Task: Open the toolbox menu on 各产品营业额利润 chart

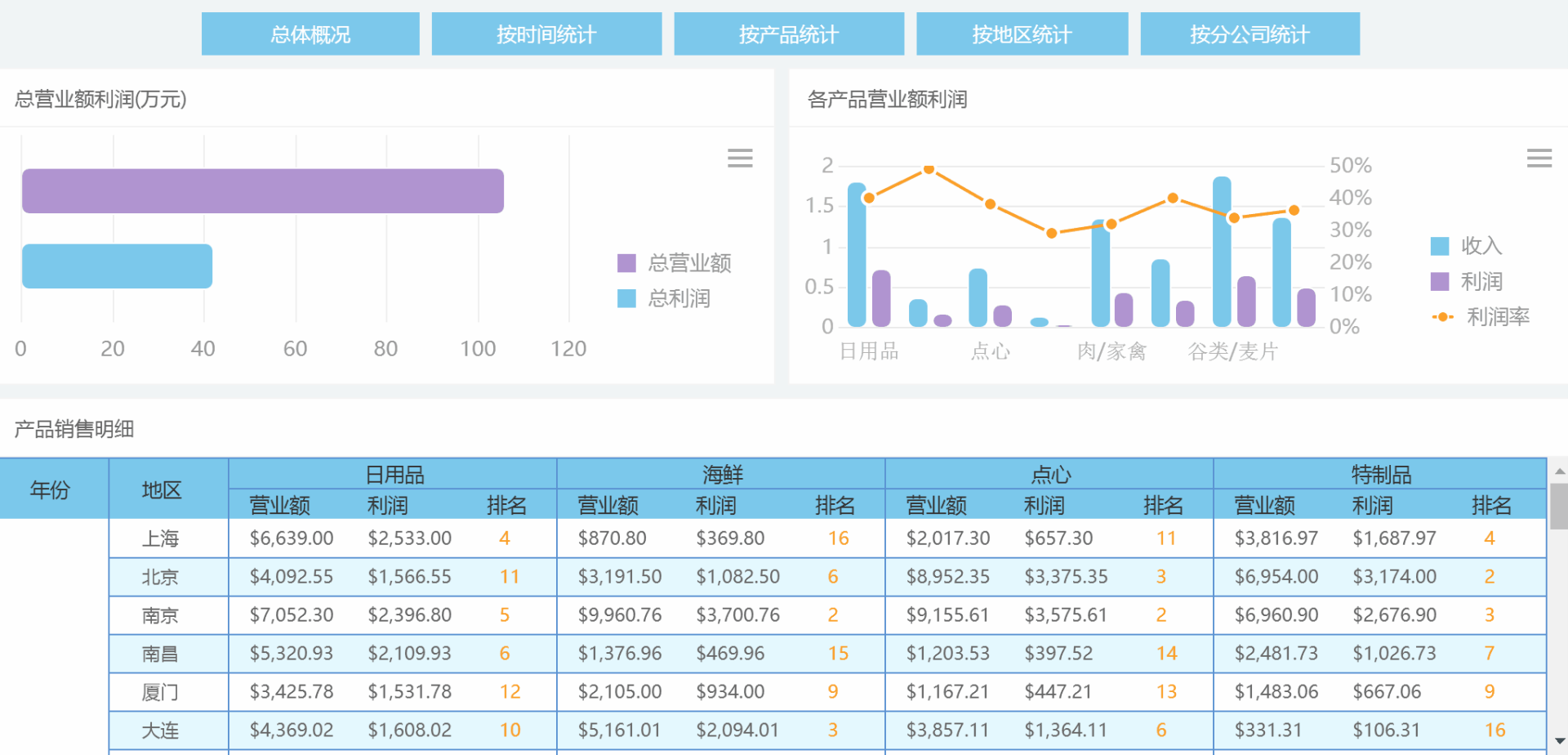Action: 1539,158
